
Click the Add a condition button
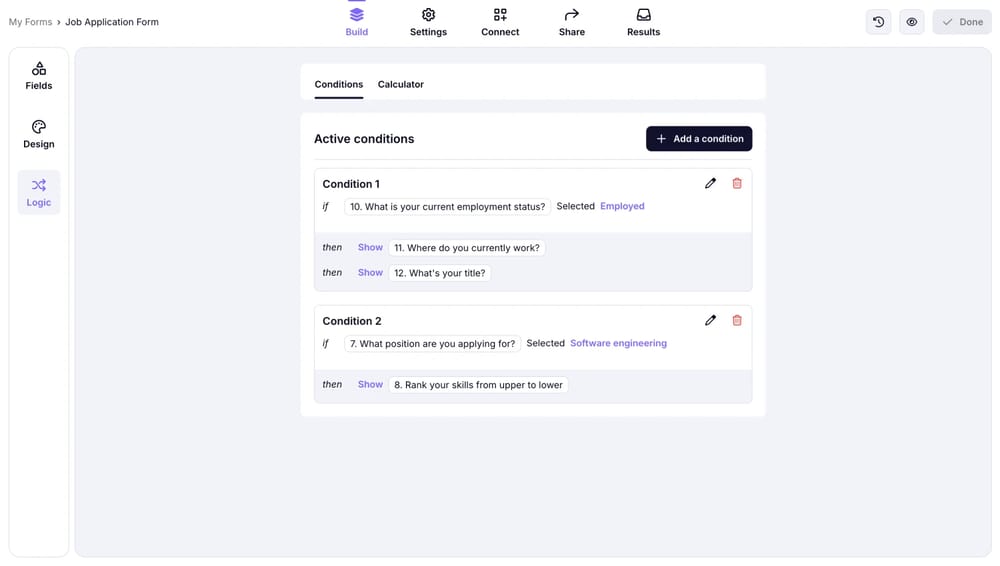click(x=699, y=139)
